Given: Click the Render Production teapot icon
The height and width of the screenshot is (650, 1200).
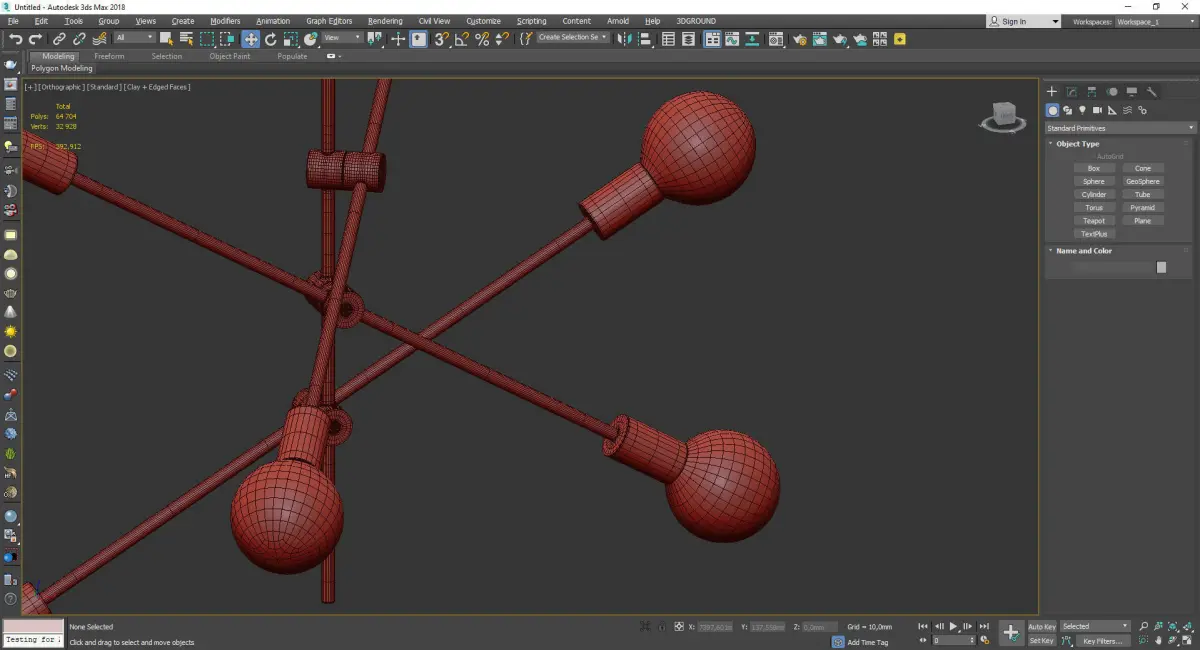Looking at the screenshot, I should (840, 38).
